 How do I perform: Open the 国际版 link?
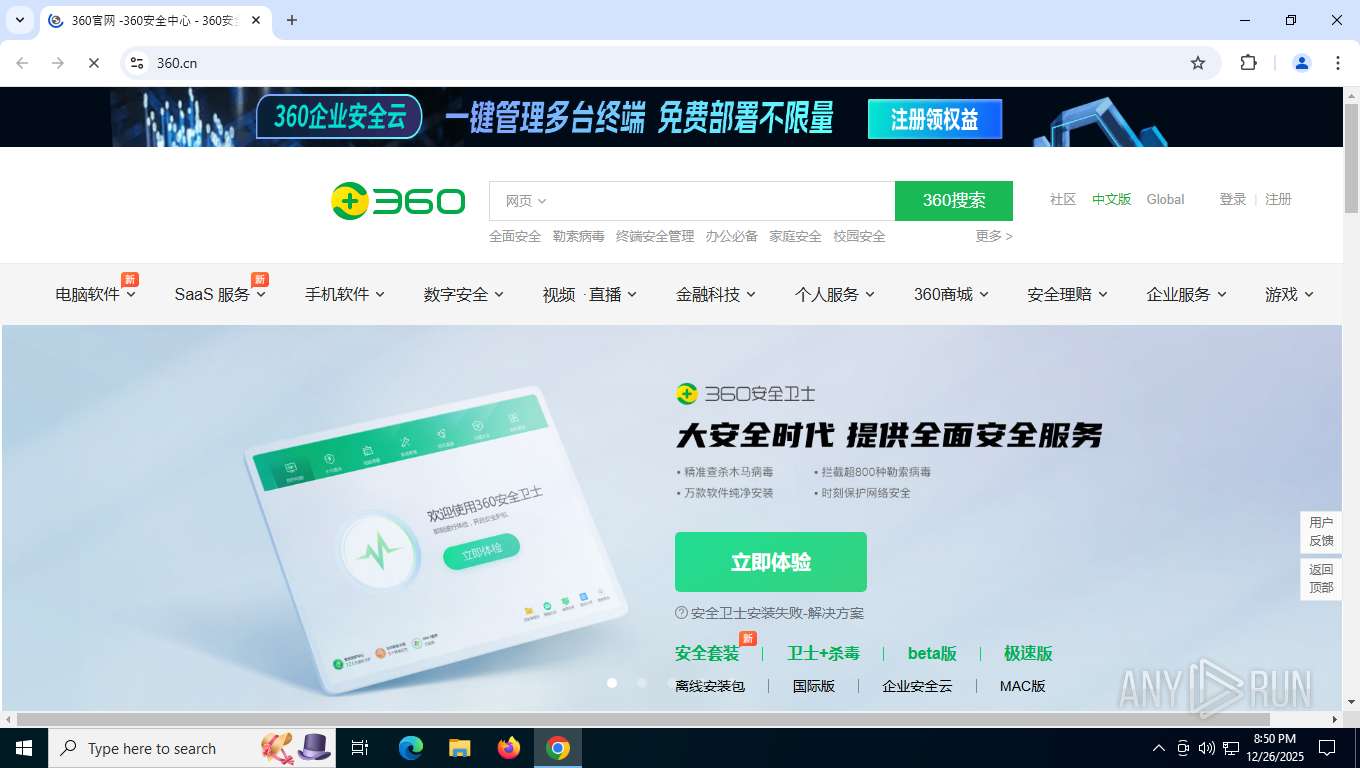[x=813, y=686]
